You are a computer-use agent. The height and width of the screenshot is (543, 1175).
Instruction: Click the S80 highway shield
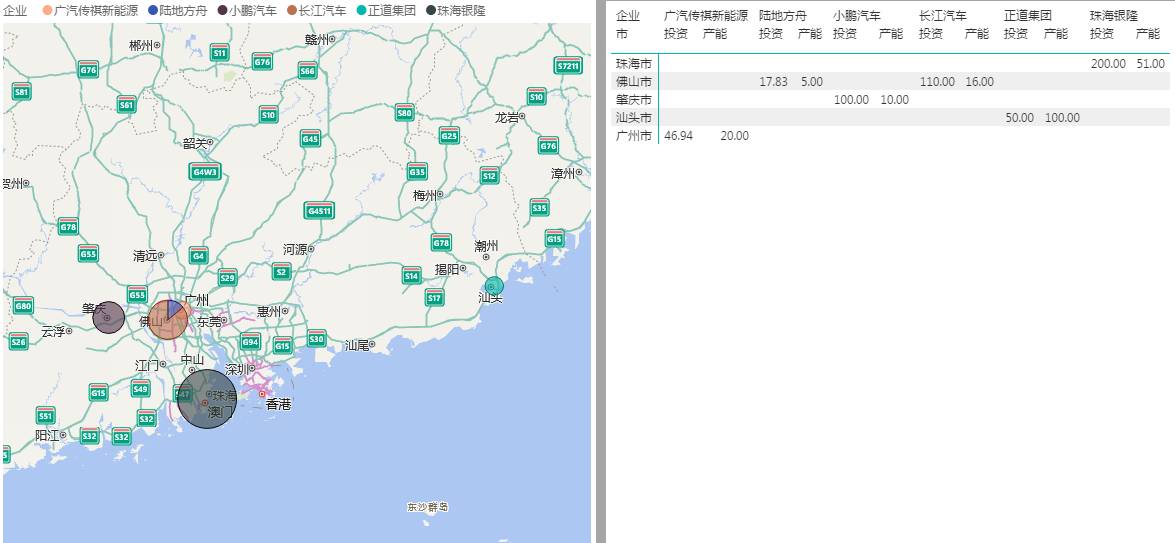tap(405, 112)
